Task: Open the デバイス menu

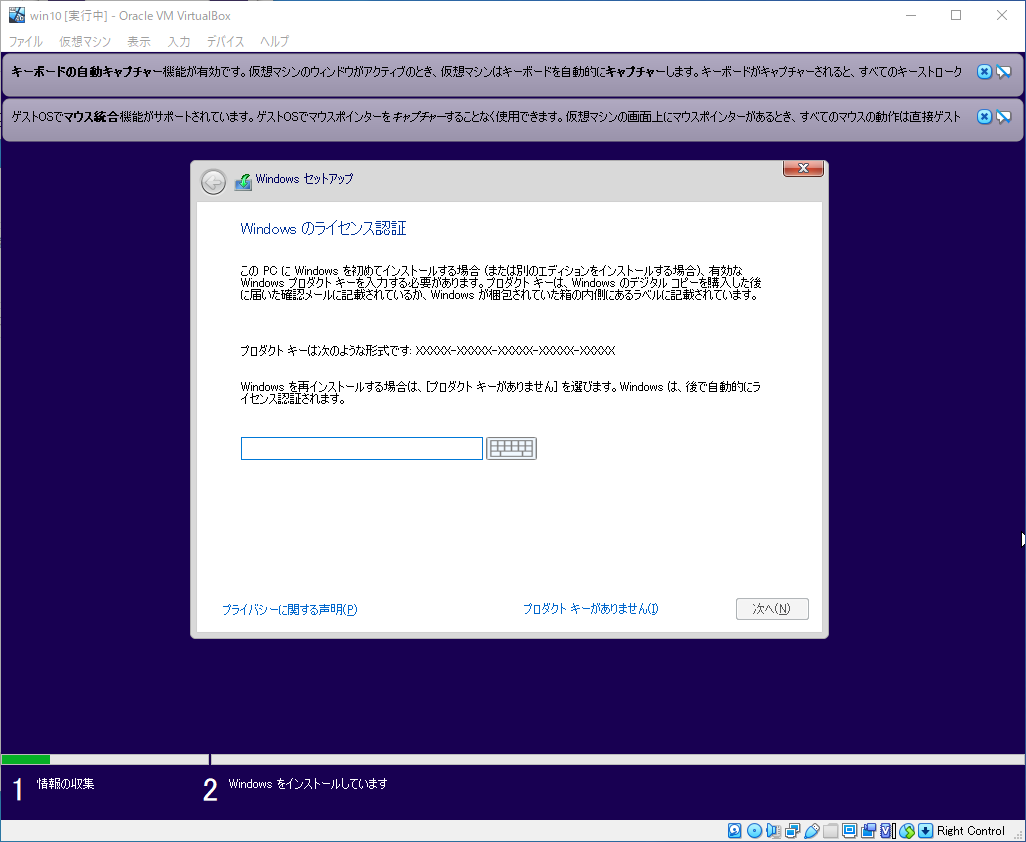Action: (x=225, y=41)
